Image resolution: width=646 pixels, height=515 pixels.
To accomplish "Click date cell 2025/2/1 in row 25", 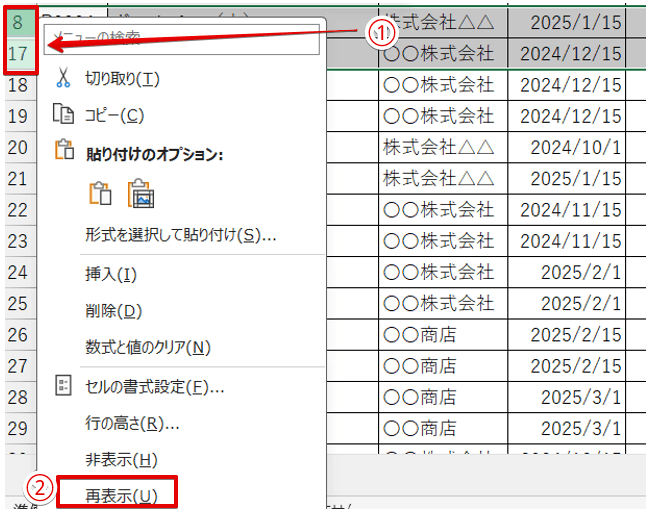I will [566, 304].
